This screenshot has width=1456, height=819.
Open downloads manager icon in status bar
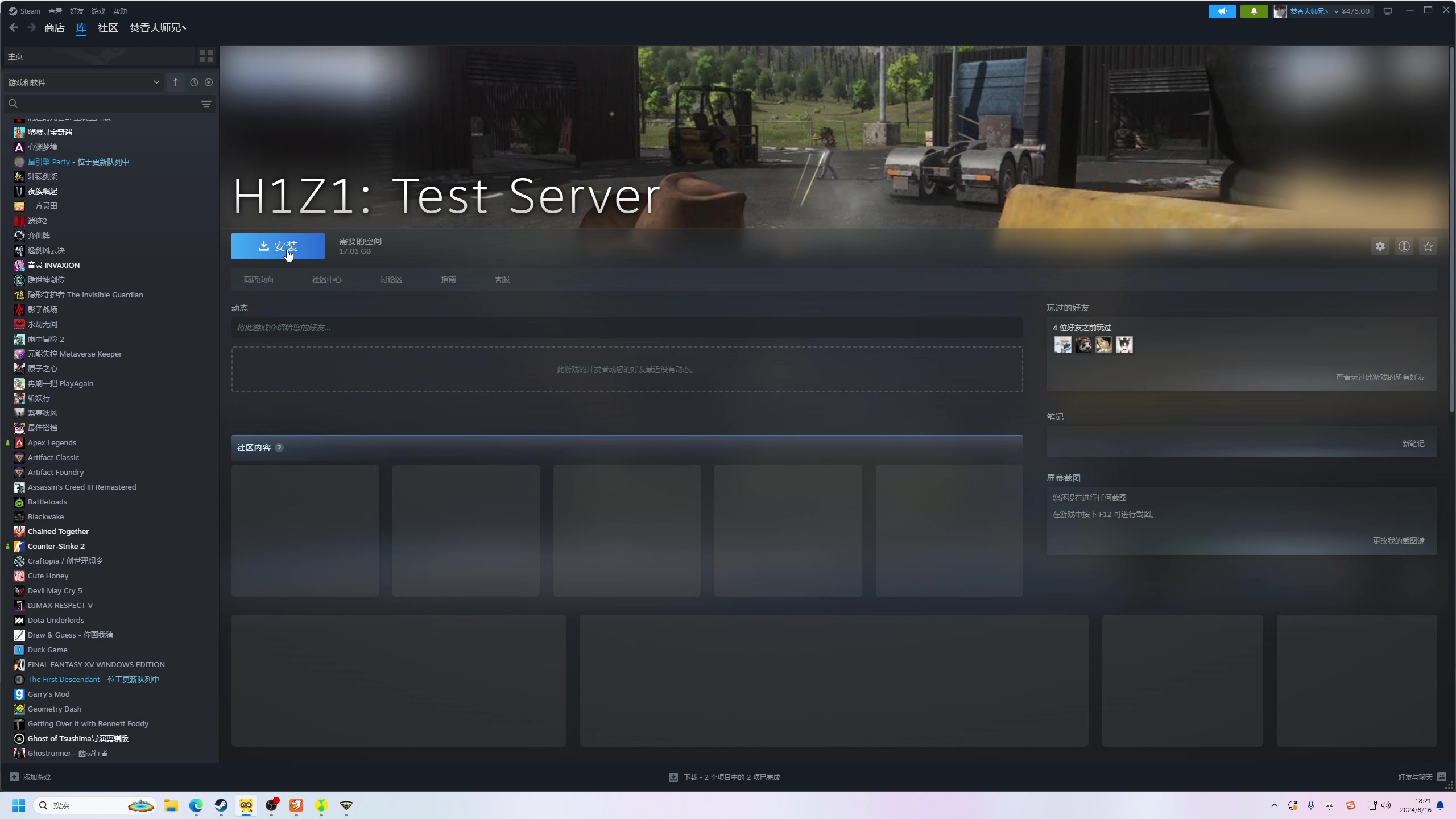(673, 777)
